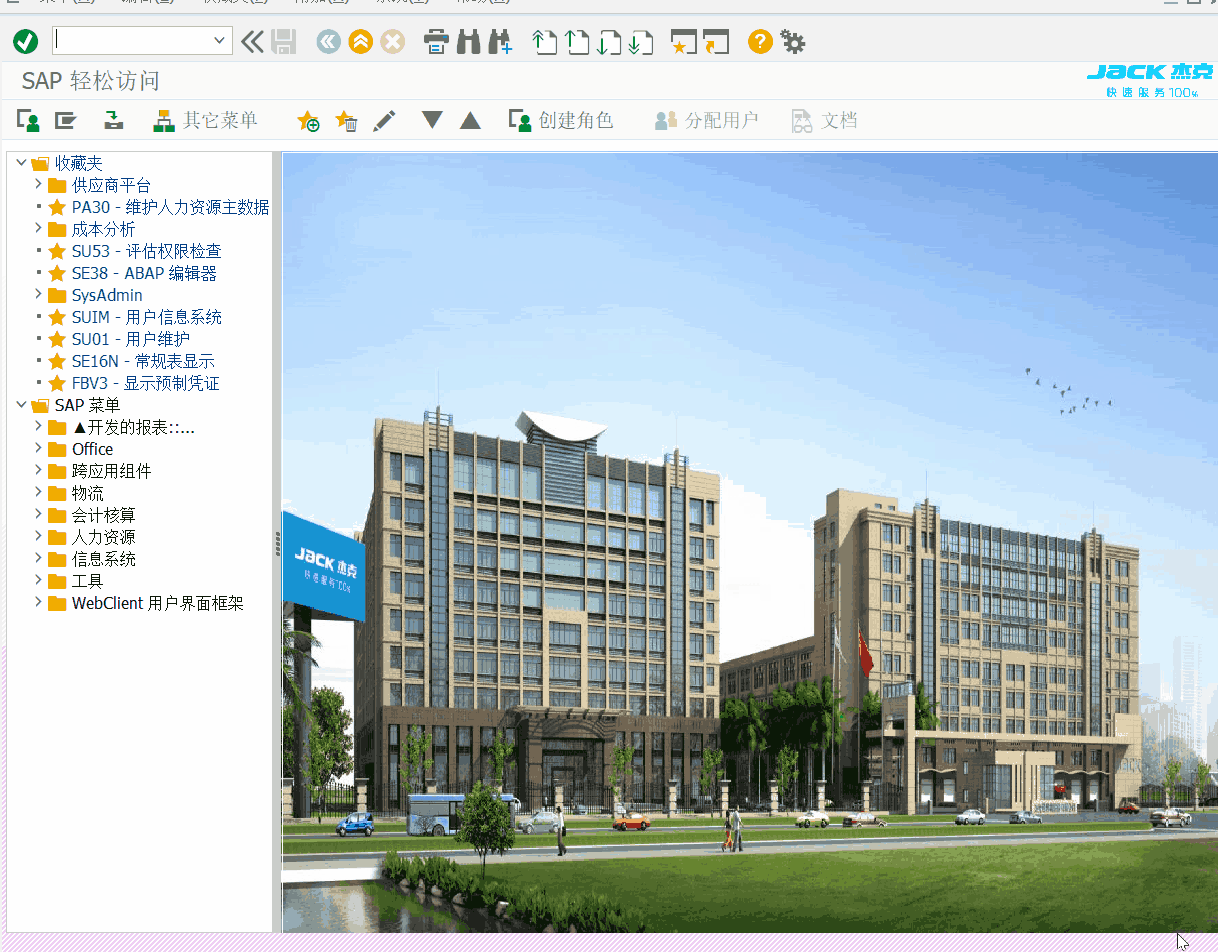Viewport: 1218px width, 952px height.
Task: Collapse the 收藏夹 folder node
Action: 21,162
